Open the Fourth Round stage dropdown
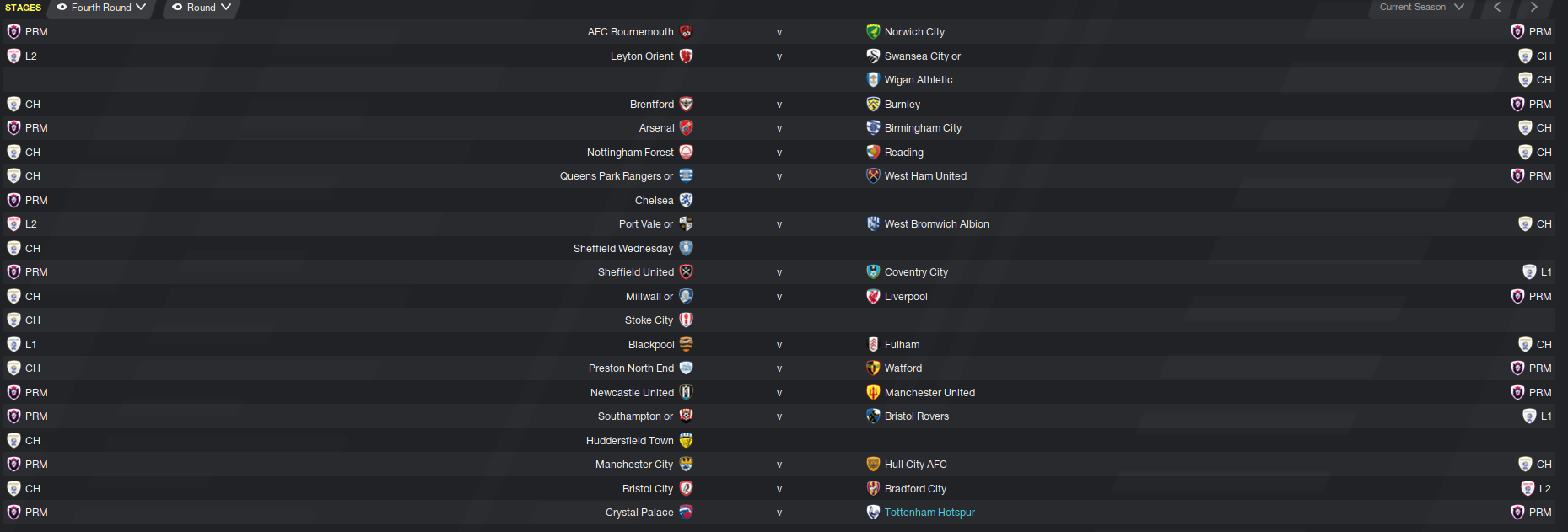 [101, 8]
